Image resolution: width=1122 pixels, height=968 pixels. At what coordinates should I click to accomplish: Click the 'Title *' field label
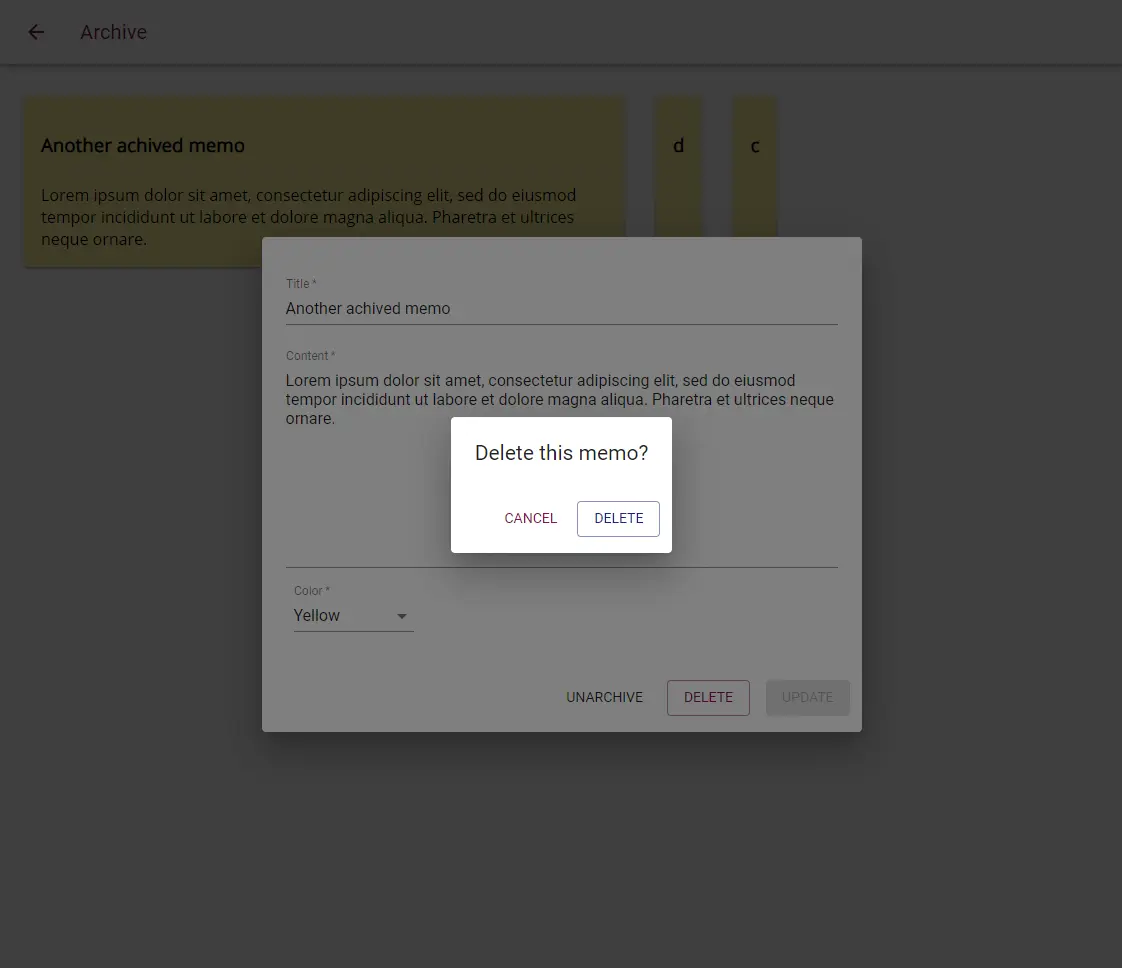click(x=301, y=284)
